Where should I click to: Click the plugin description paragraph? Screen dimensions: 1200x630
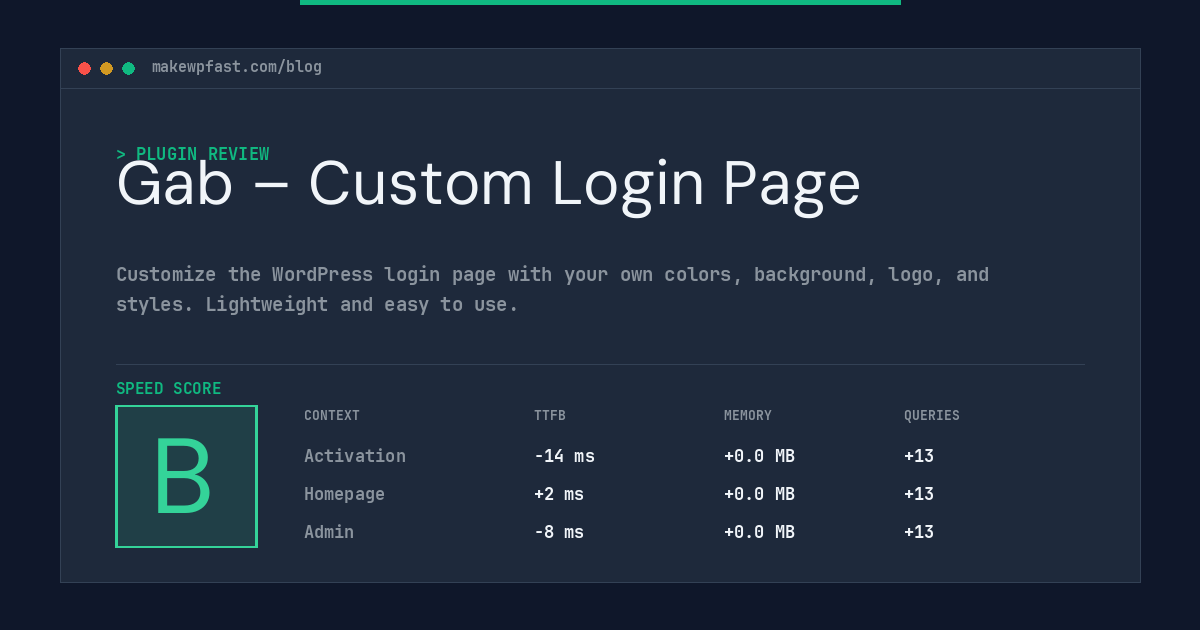coord(552,289)
